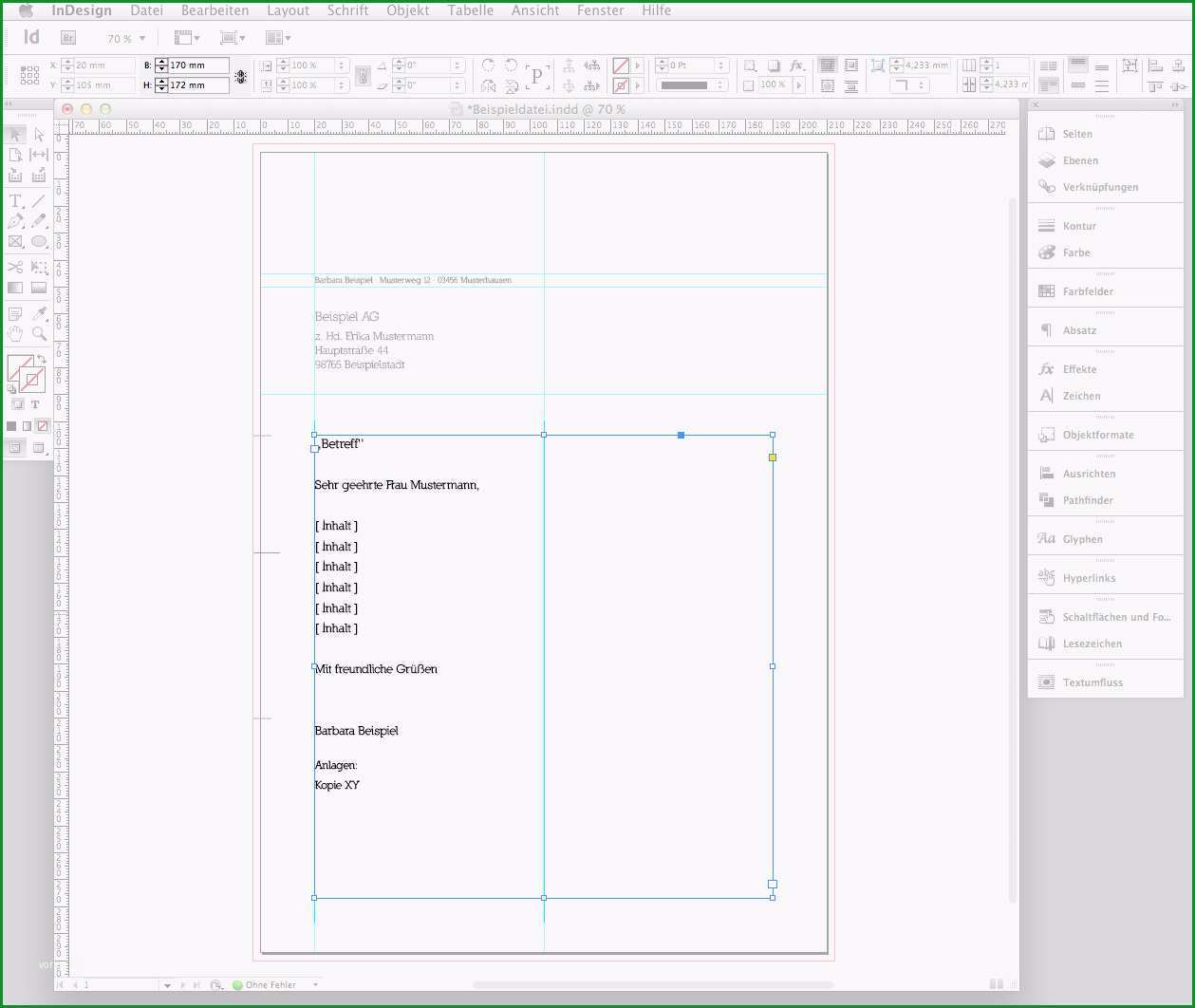Select the Ellipse tool

tap(39, 241)
